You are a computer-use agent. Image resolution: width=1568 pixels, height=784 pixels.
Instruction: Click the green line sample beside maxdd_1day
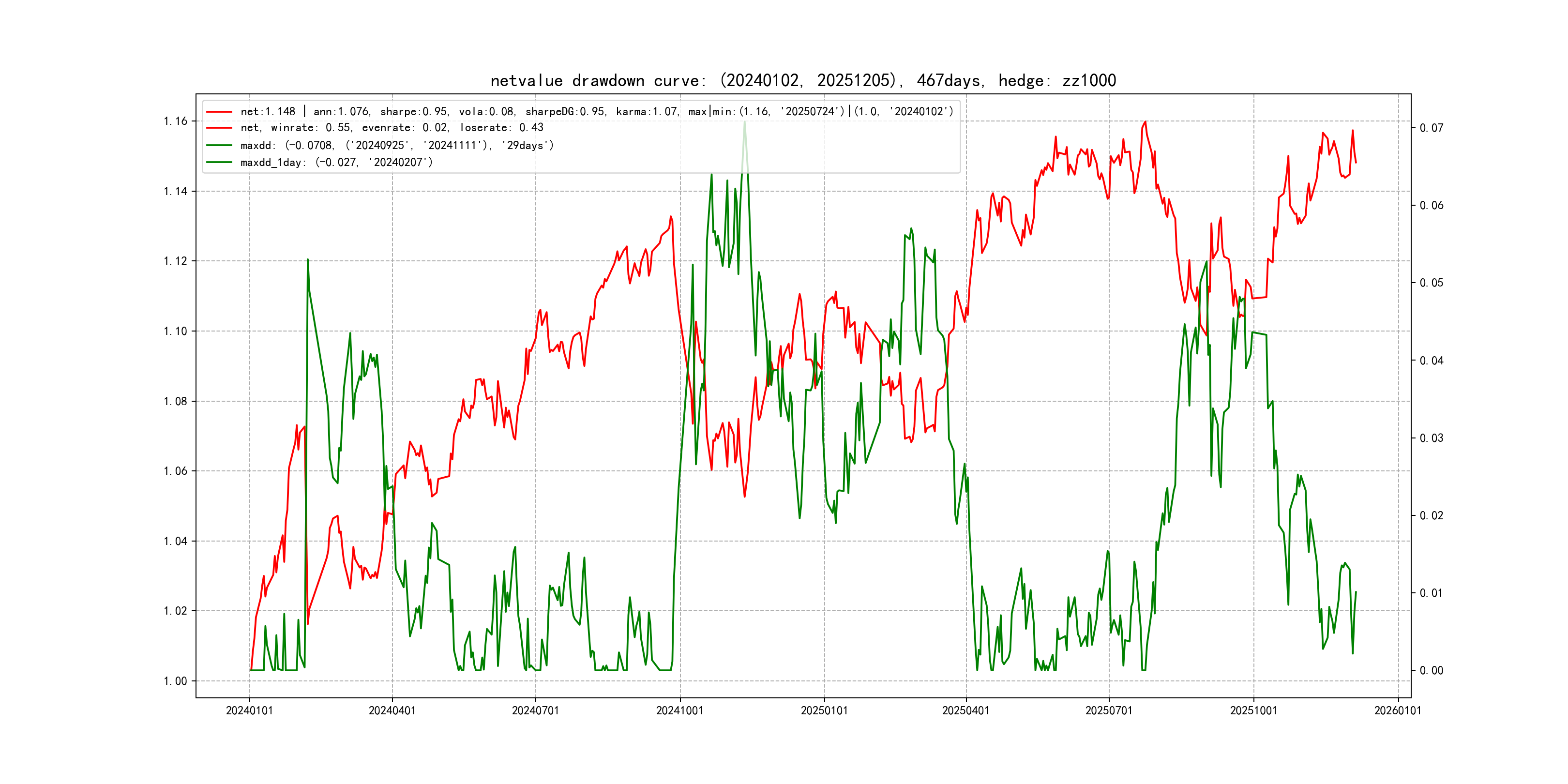(219, 163)
